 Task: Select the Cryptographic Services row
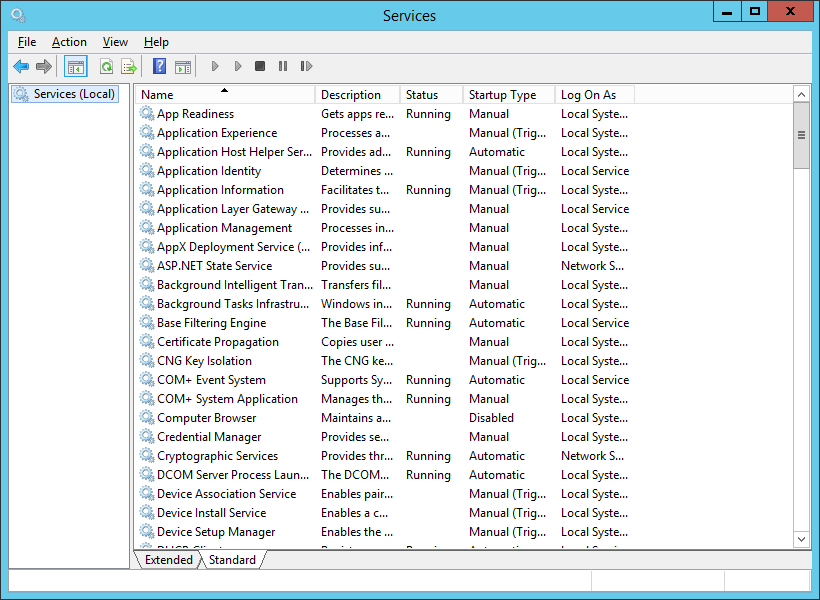217,456
